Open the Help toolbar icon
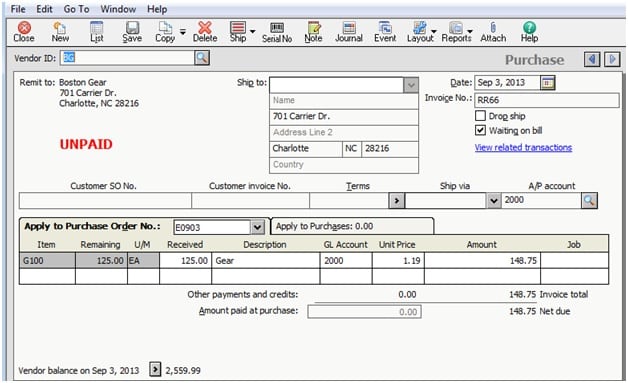 coord(529,32)
